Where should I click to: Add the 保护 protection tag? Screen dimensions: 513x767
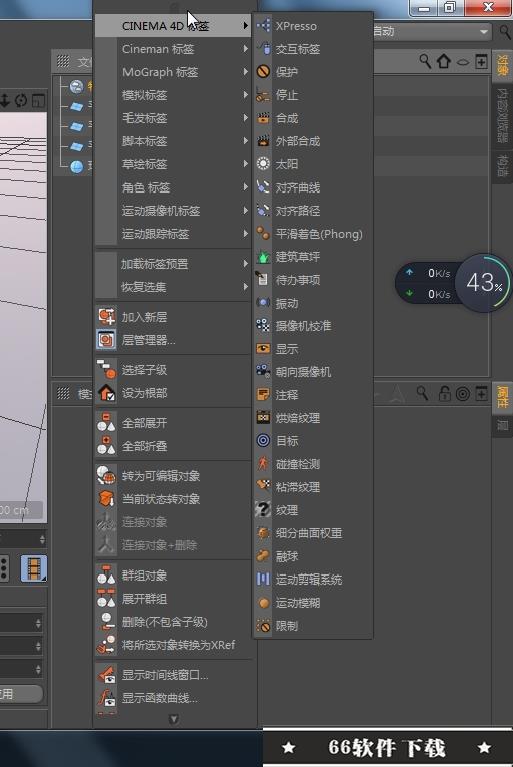pyautogui.click(x=312, y=72)
